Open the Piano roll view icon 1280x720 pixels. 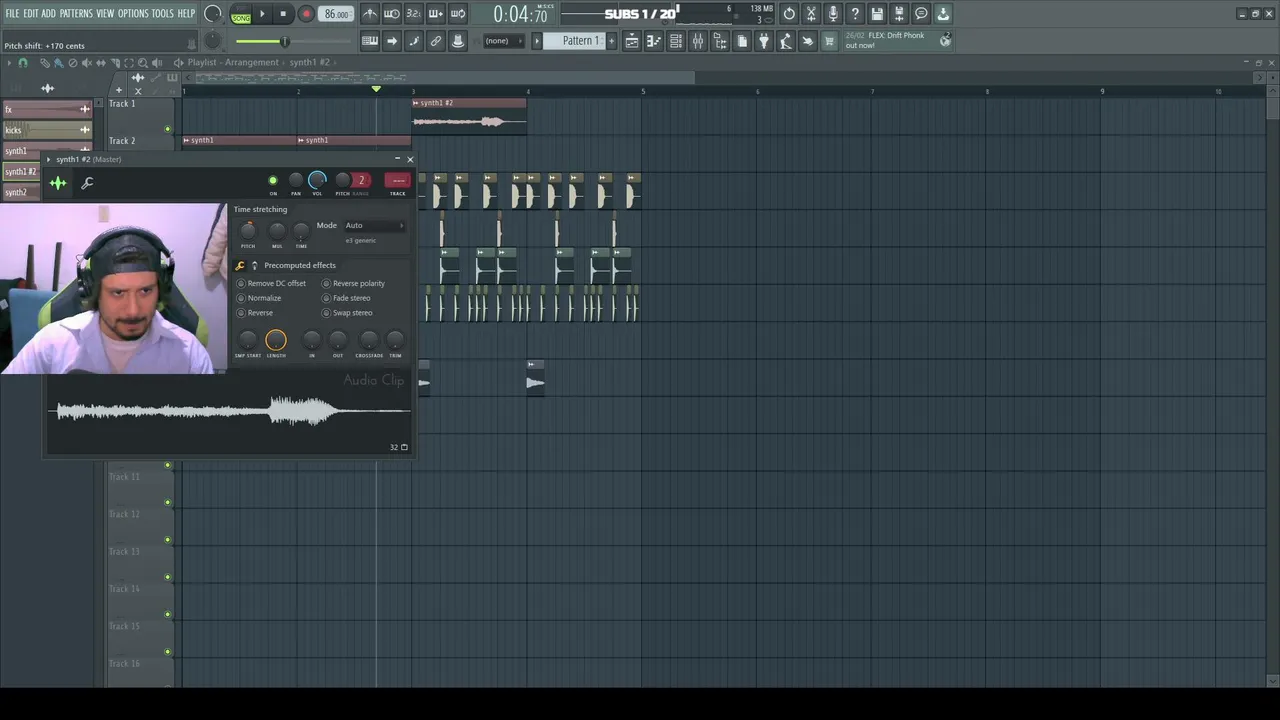(x=654, y=41)
